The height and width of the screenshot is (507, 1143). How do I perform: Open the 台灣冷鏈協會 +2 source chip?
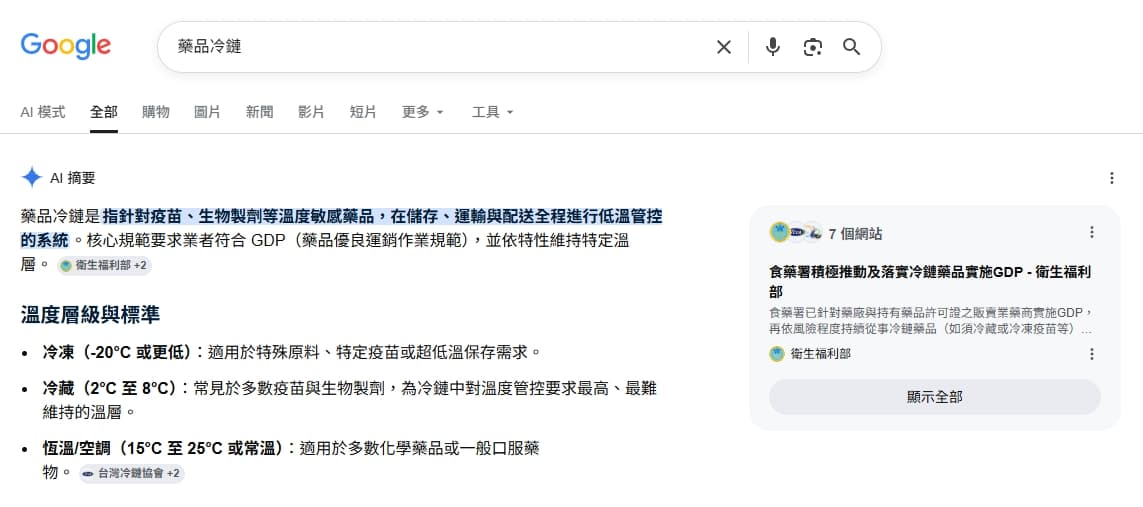pyautogui.click(x=131, y=473)
